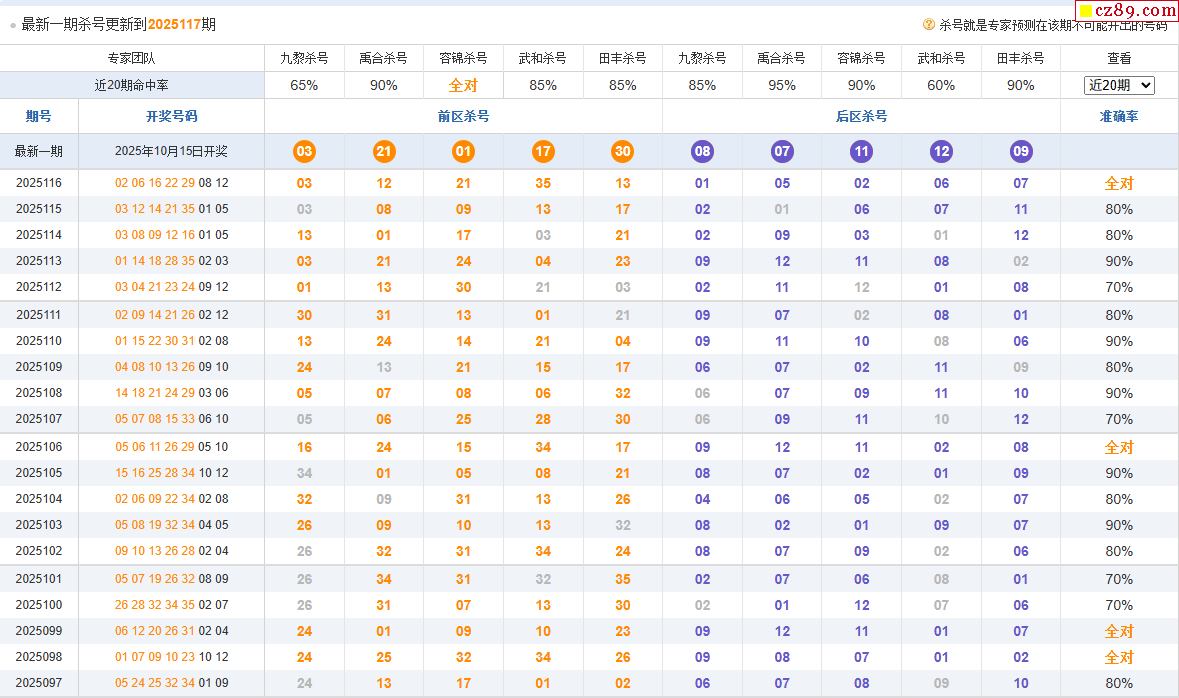The width and height of the screenshot is (1179, 698).
Task: Open the highlighted 2025117 issue link
Action: [x=174, y=24]
